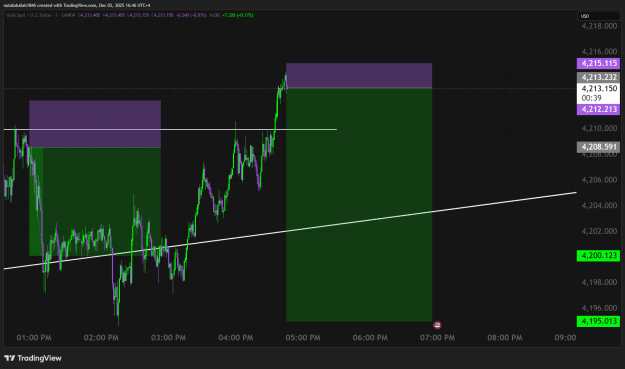The image size is (625, 369).
Task: Click the 4,202.000 price axis value
Action: pyautogui.click(x=599, y=231)
